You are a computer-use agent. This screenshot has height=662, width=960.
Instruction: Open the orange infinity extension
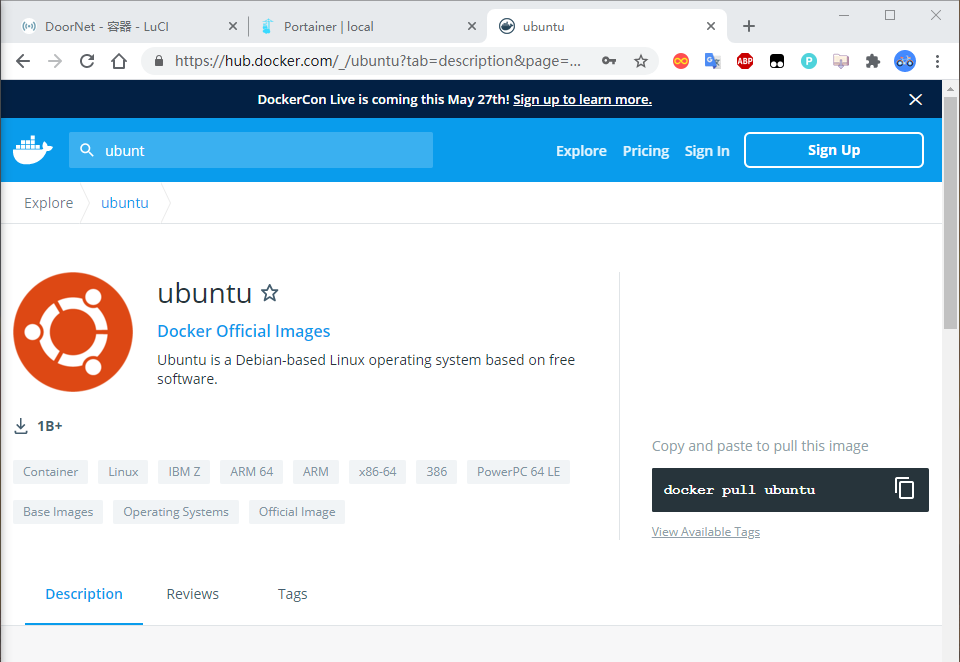point(681,61)
